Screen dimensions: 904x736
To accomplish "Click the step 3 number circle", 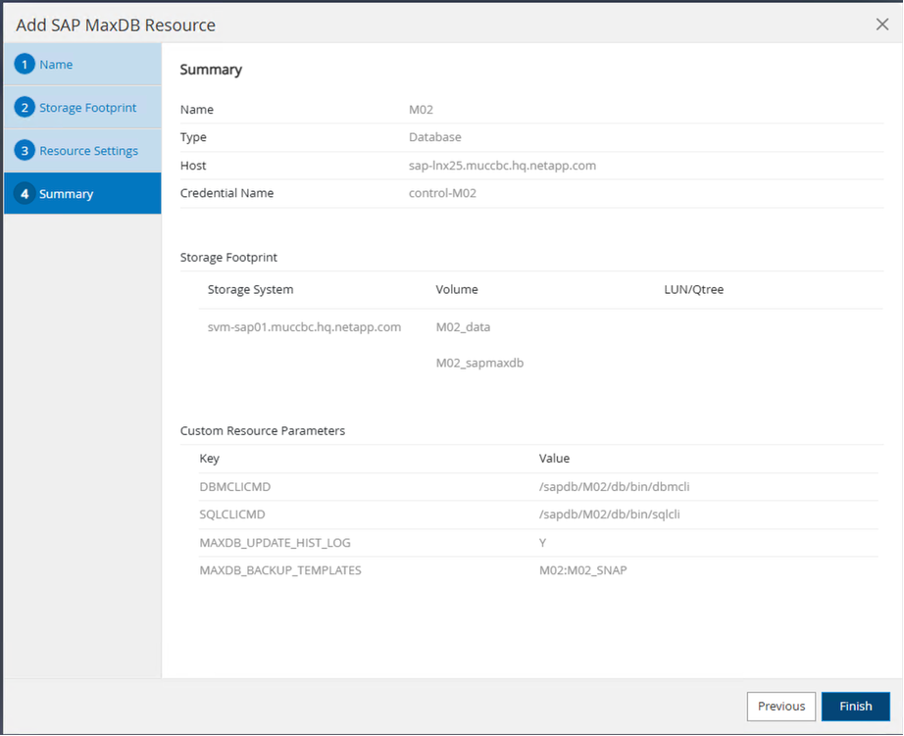I will click(x=25, y=151).
